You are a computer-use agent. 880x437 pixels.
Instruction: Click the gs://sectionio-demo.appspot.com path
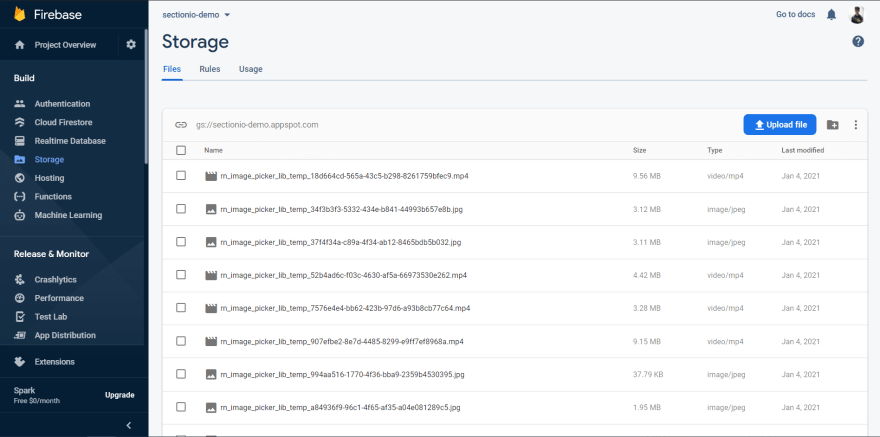[x=257, y=125]
